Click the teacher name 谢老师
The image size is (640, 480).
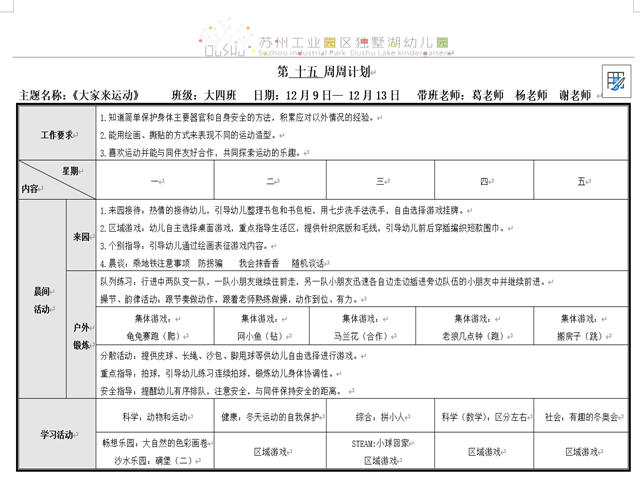coord(575,95)
